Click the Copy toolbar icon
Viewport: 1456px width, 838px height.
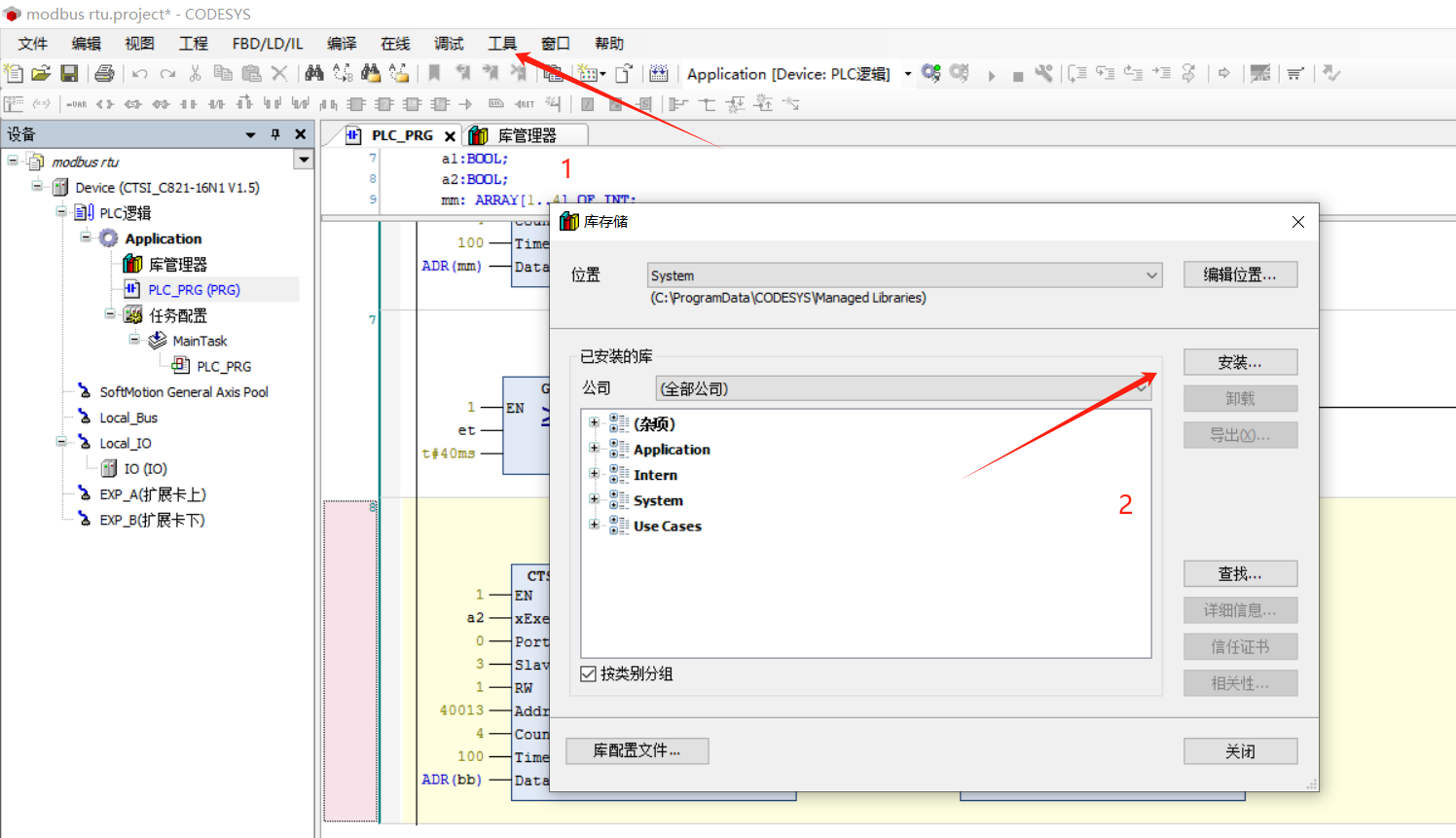pos(223,73)
